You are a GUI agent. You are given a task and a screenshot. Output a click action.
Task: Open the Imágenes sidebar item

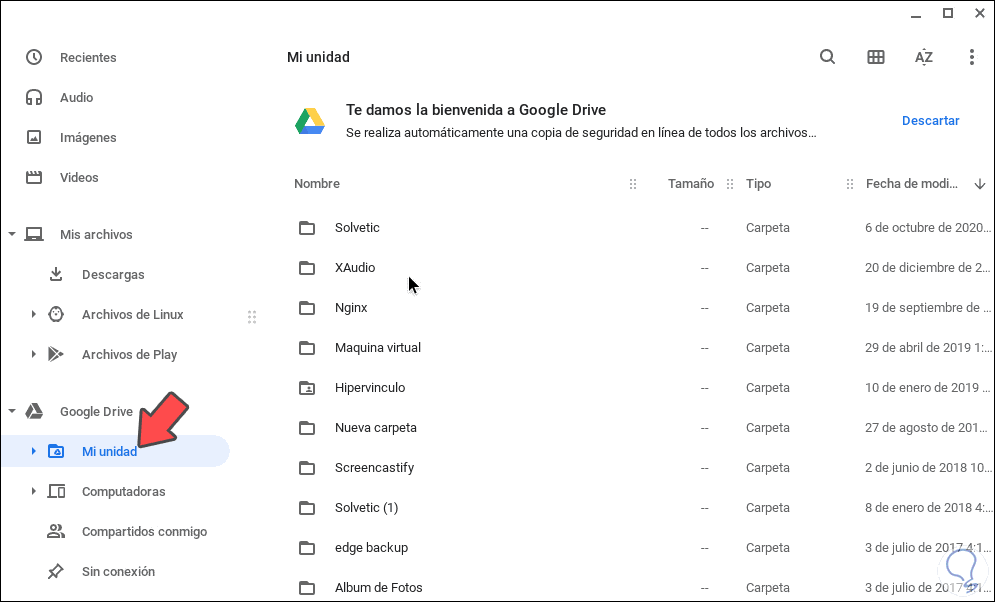[88, 137]
